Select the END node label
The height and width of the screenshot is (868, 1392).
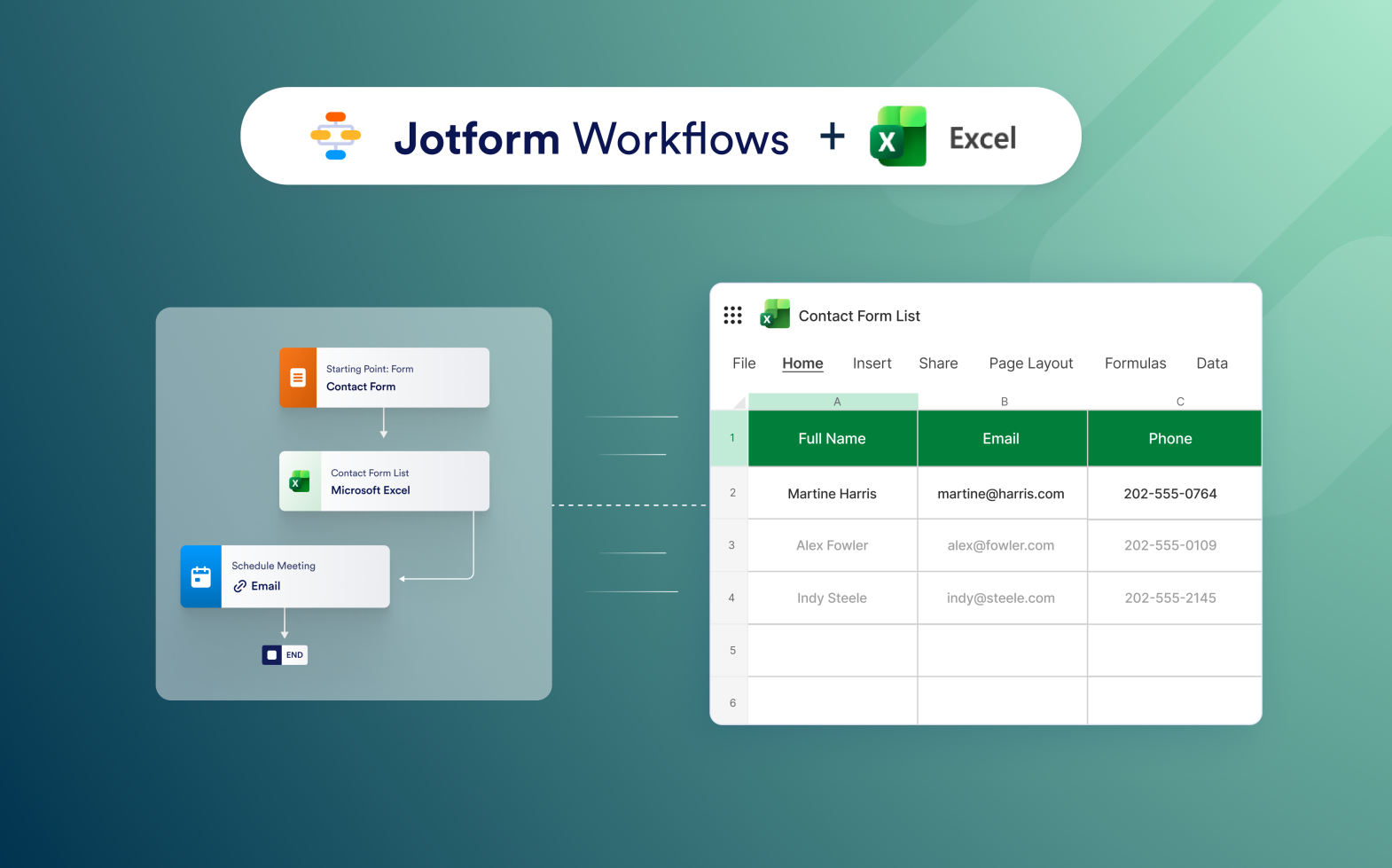pos(294,655)
